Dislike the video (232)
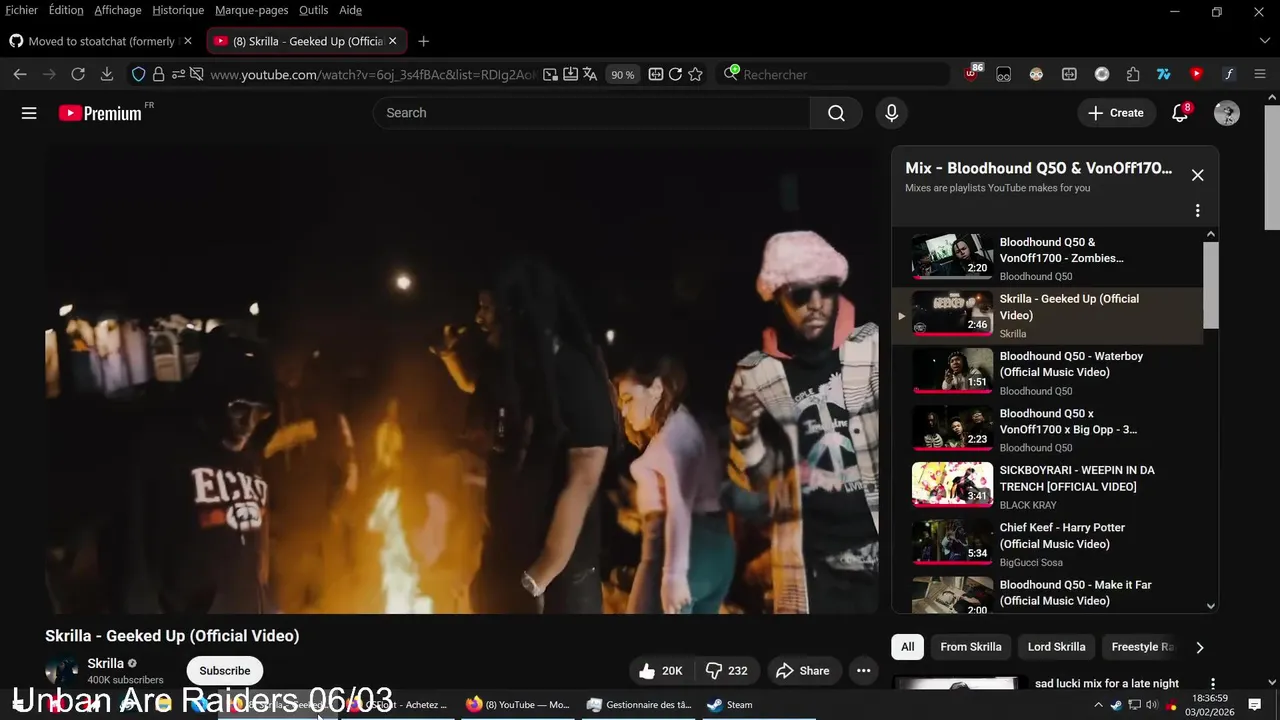 pyautogui.click(x=727, y=671)
